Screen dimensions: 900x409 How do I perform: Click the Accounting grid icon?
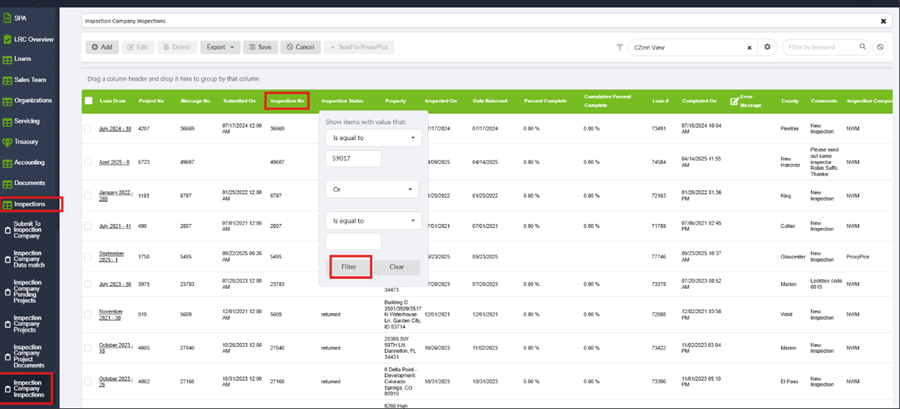(x=7, y=163)
